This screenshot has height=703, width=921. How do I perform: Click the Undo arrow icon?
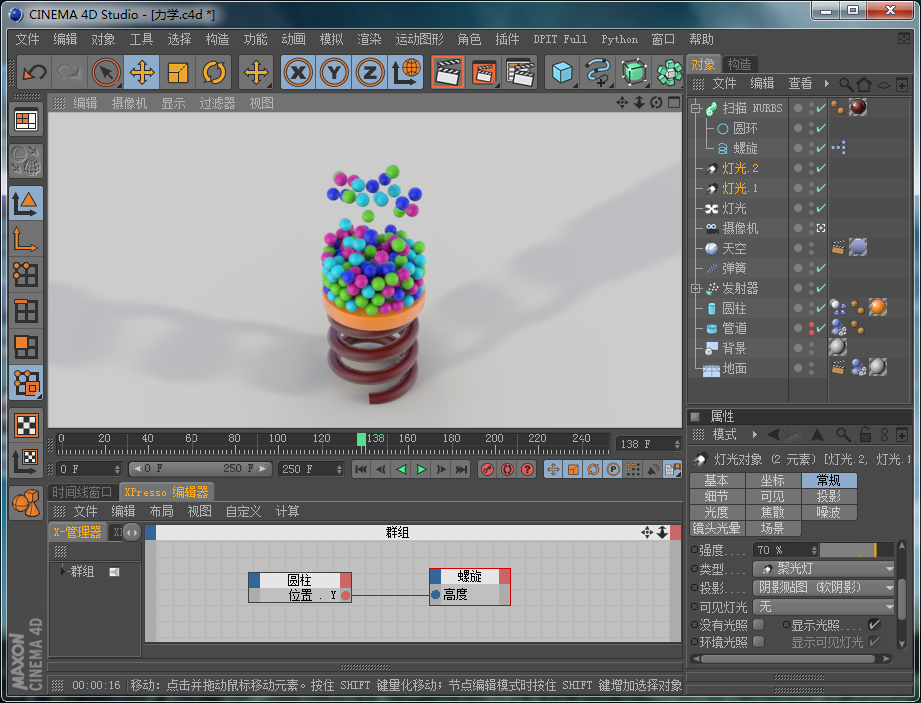click(x=35, y=72)
